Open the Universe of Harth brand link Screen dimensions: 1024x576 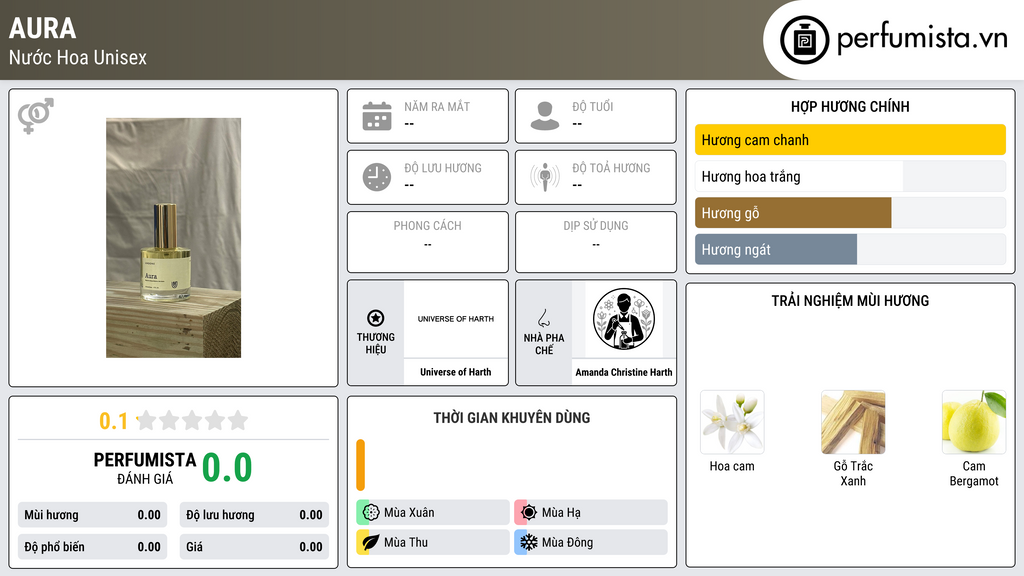[456, 372]
